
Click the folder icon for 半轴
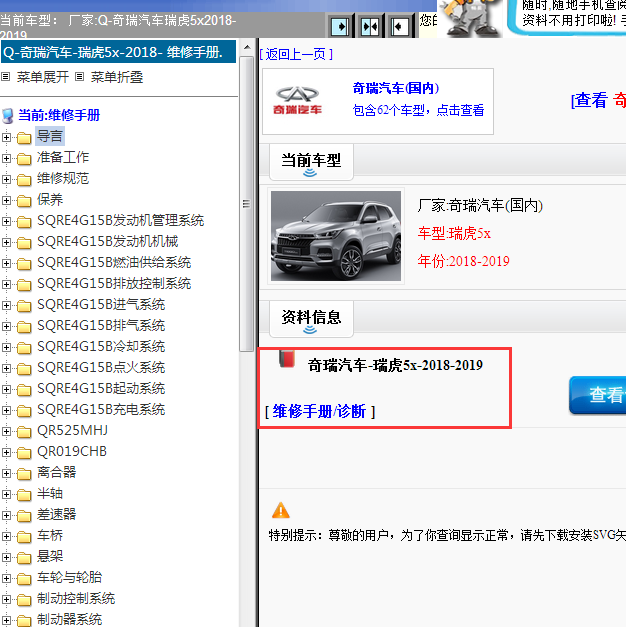[24, 495]
